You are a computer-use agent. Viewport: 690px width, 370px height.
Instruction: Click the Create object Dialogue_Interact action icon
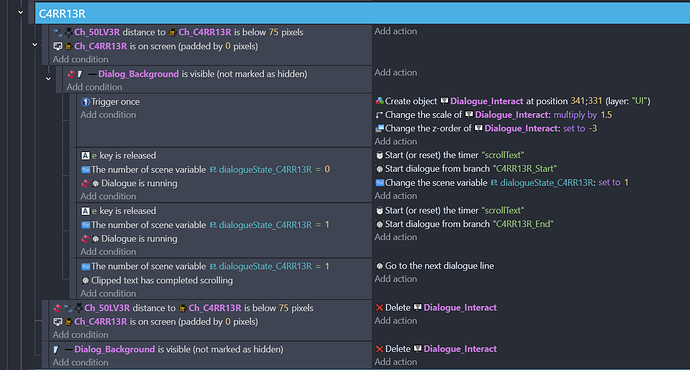[379, 101]
